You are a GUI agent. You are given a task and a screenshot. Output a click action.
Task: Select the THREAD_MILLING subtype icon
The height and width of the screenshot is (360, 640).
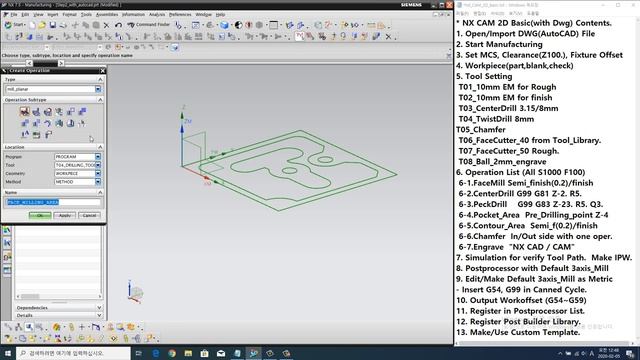(x=82, y=123)
